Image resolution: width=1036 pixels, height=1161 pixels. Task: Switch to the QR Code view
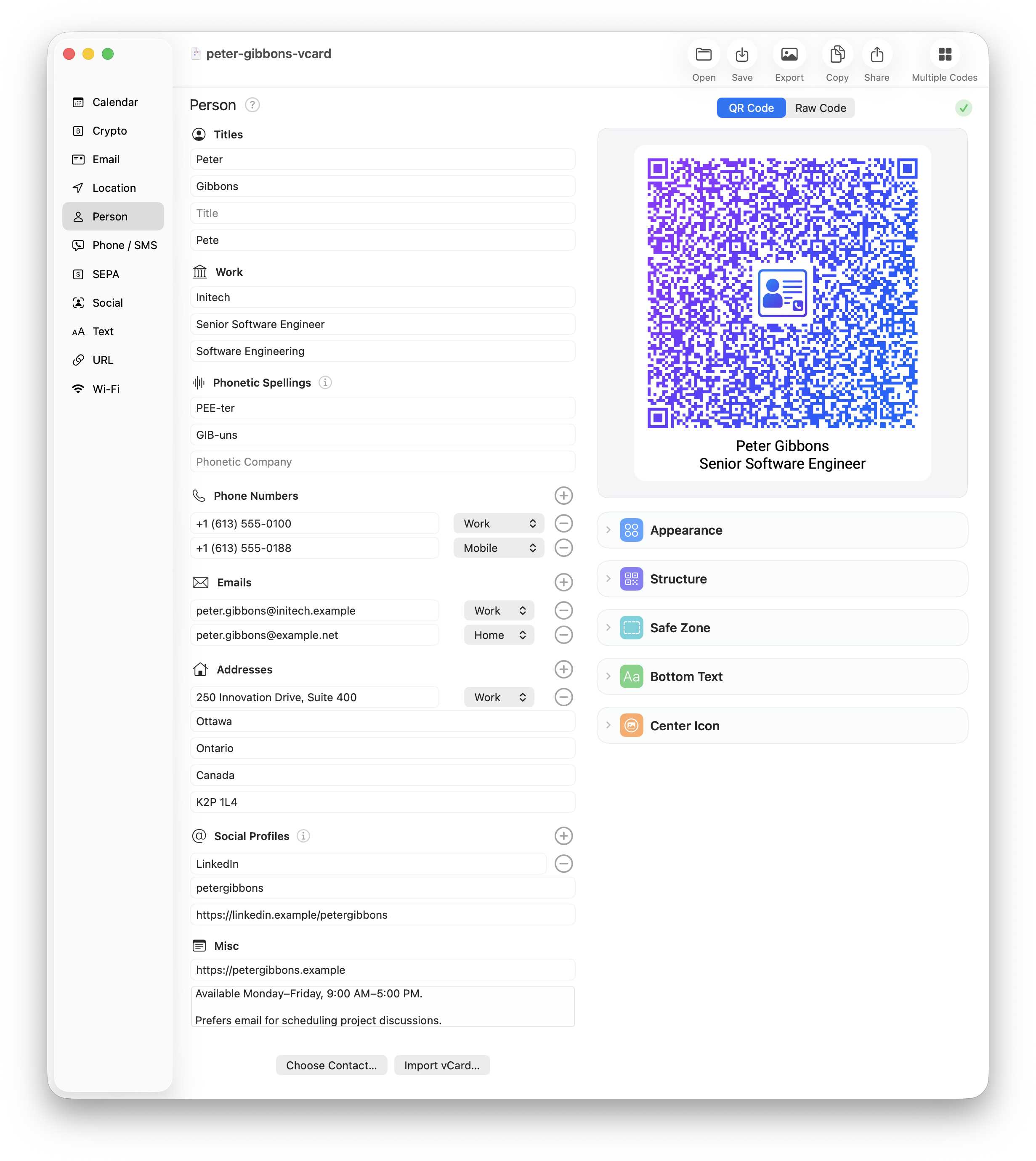tap(751, 108)
